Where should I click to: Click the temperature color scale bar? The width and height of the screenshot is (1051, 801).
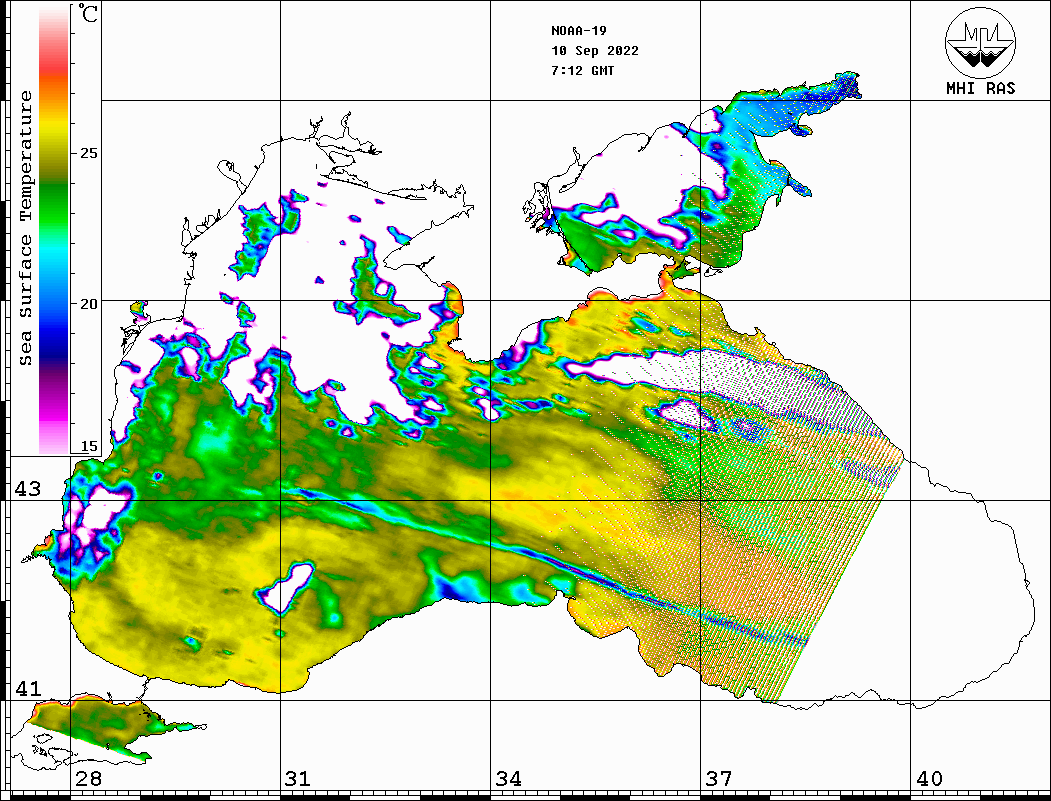pos(54,230)
